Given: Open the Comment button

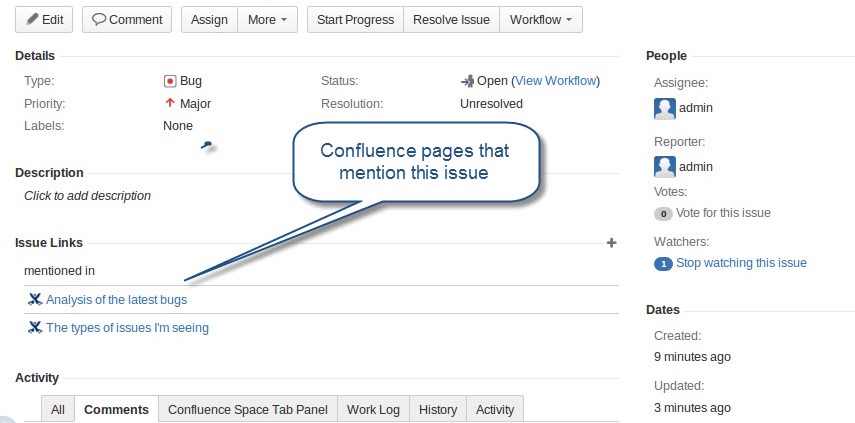Looking at the screenshot, I should (127, 20).
